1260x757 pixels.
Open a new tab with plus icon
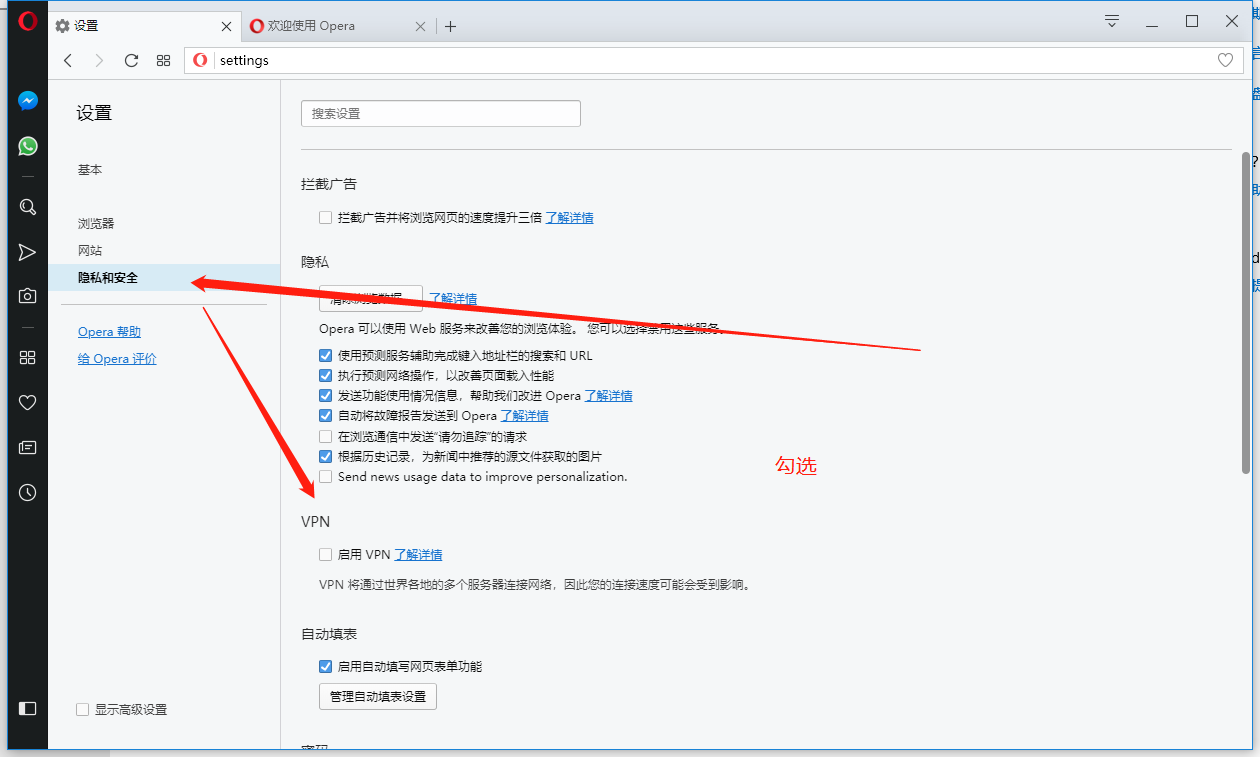[x=450, y=26]
